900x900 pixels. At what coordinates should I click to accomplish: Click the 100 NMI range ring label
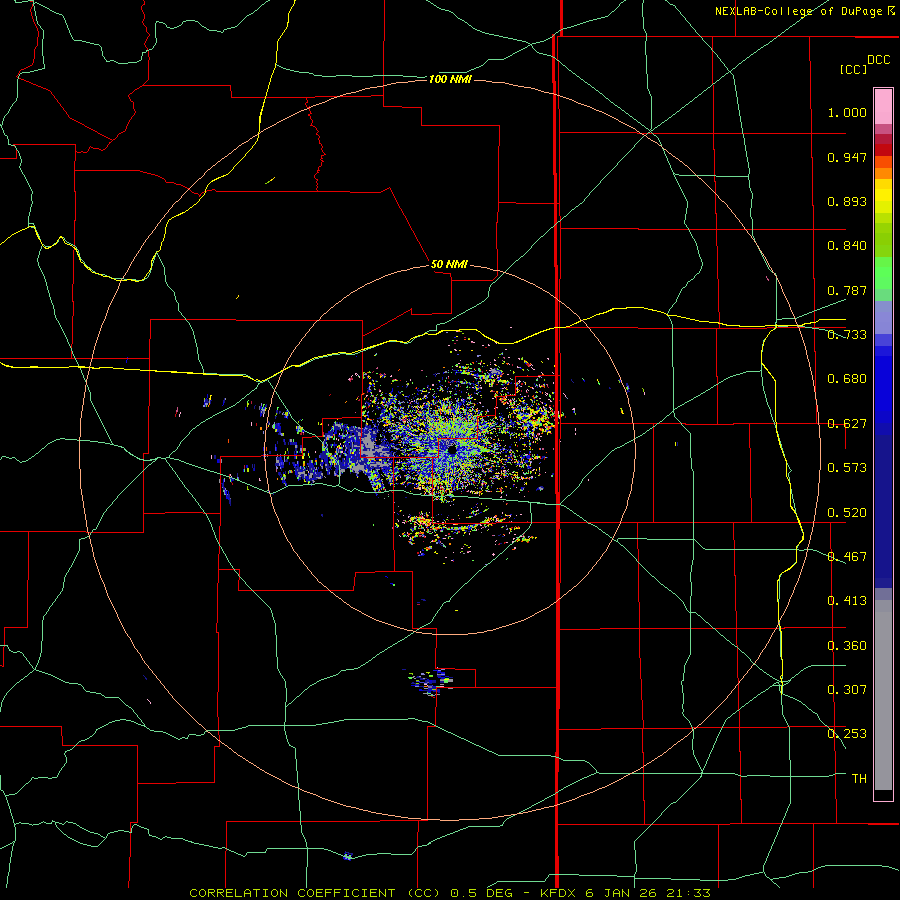pos(450,79)
